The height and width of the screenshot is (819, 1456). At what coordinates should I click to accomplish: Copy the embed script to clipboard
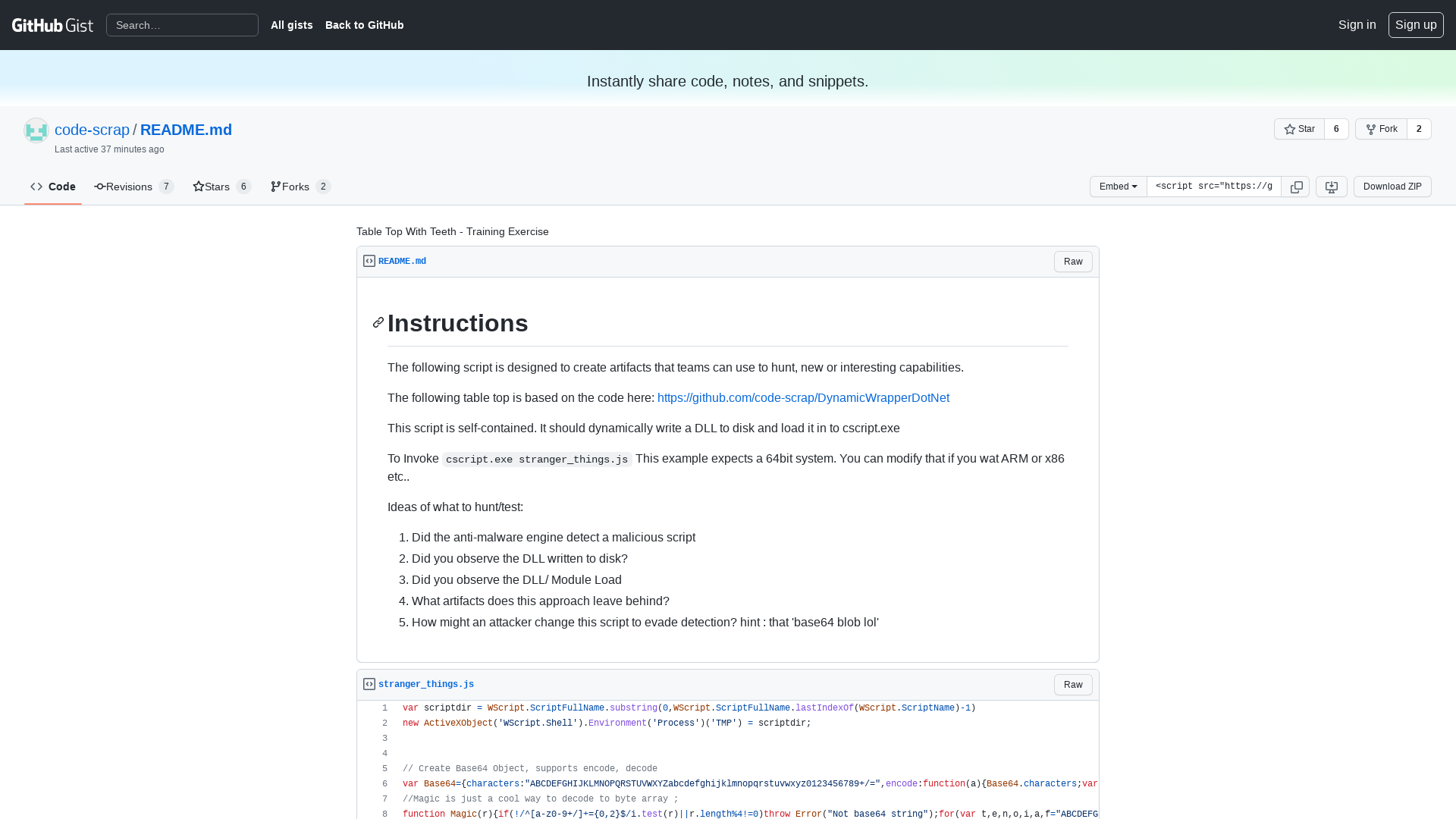pyautogui.click(x=1296, y=187)
